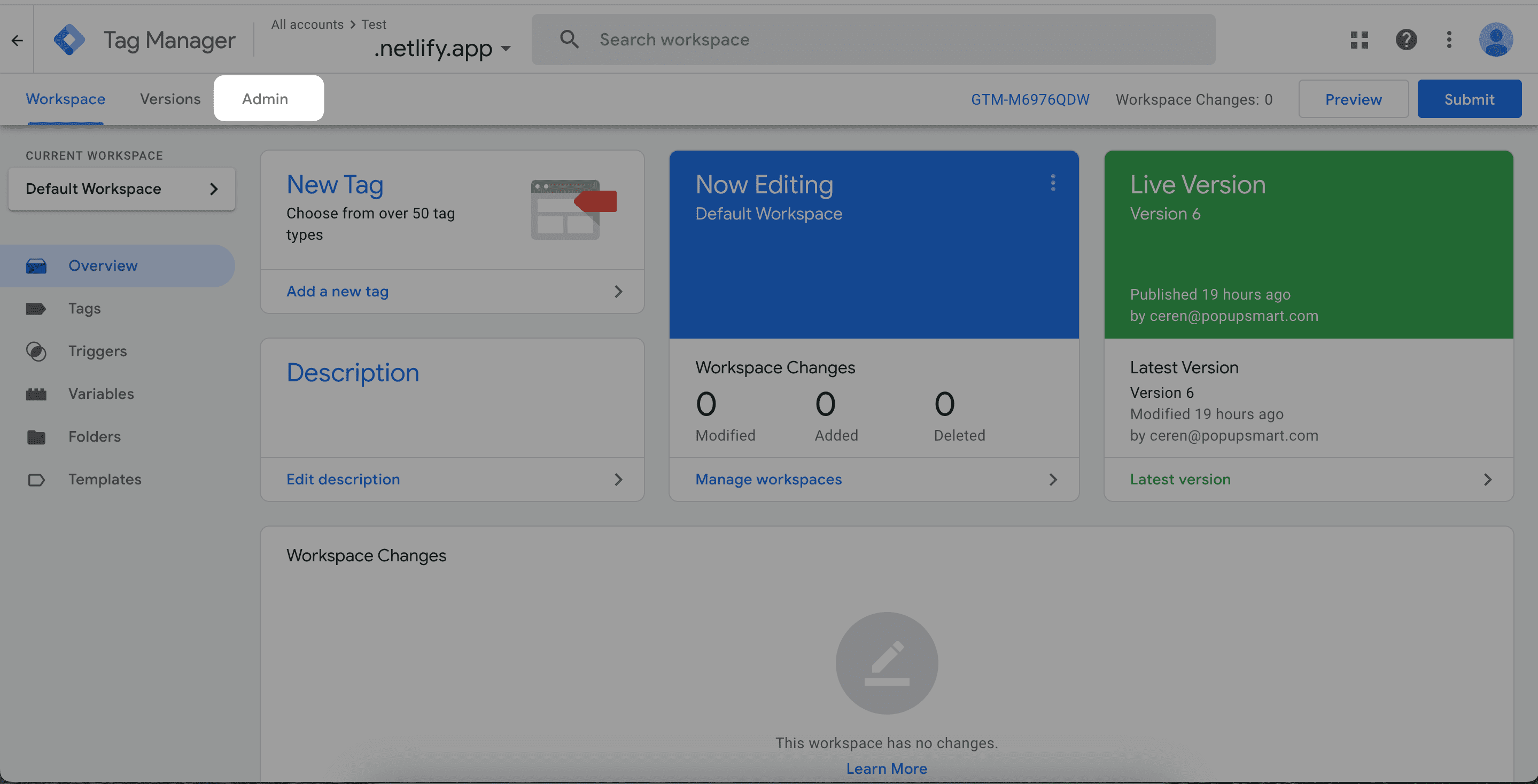Click the Learn More link
1538x784 pixels.
pos(886,768)
